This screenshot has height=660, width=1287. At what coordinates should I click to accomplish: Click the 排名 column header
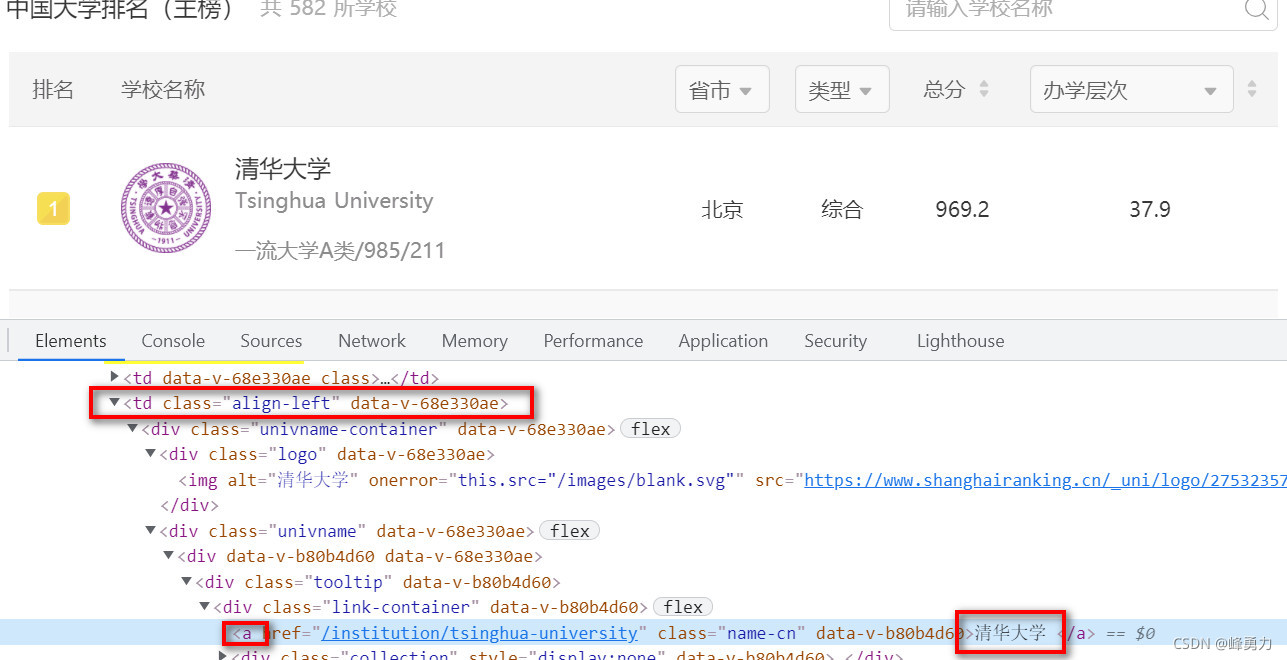(x=53, y=90)
